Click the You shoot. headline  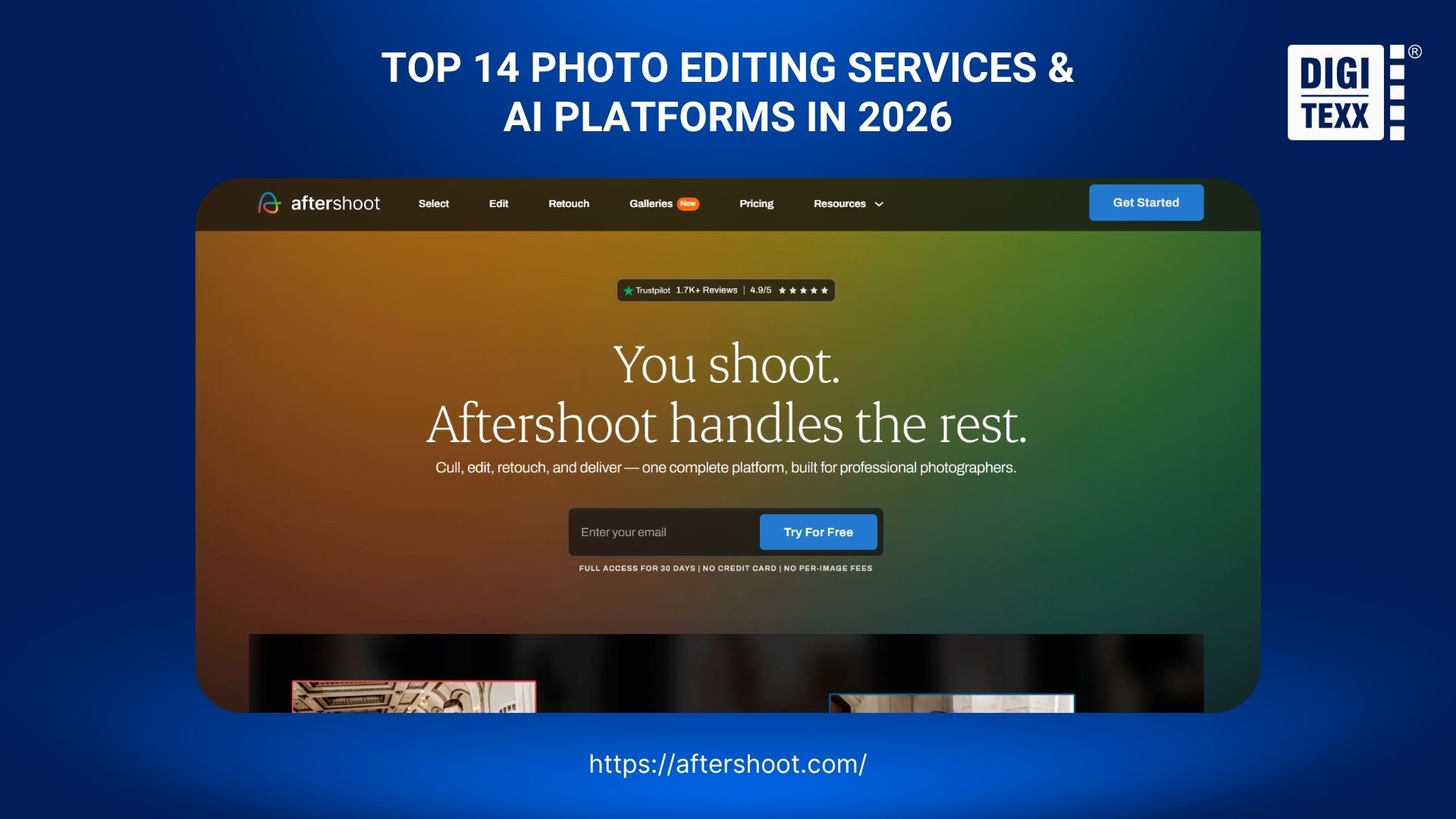[x=726, y=365]
